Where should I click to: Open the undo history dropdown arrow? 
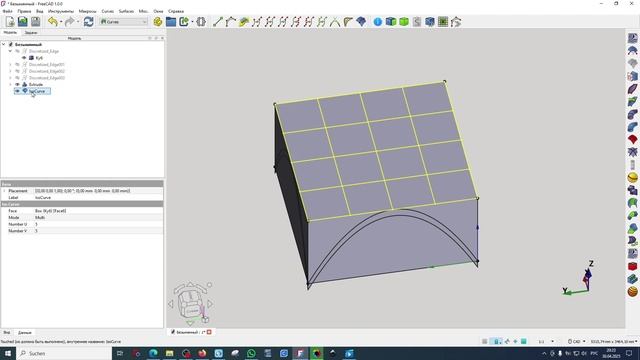[61, 22]
